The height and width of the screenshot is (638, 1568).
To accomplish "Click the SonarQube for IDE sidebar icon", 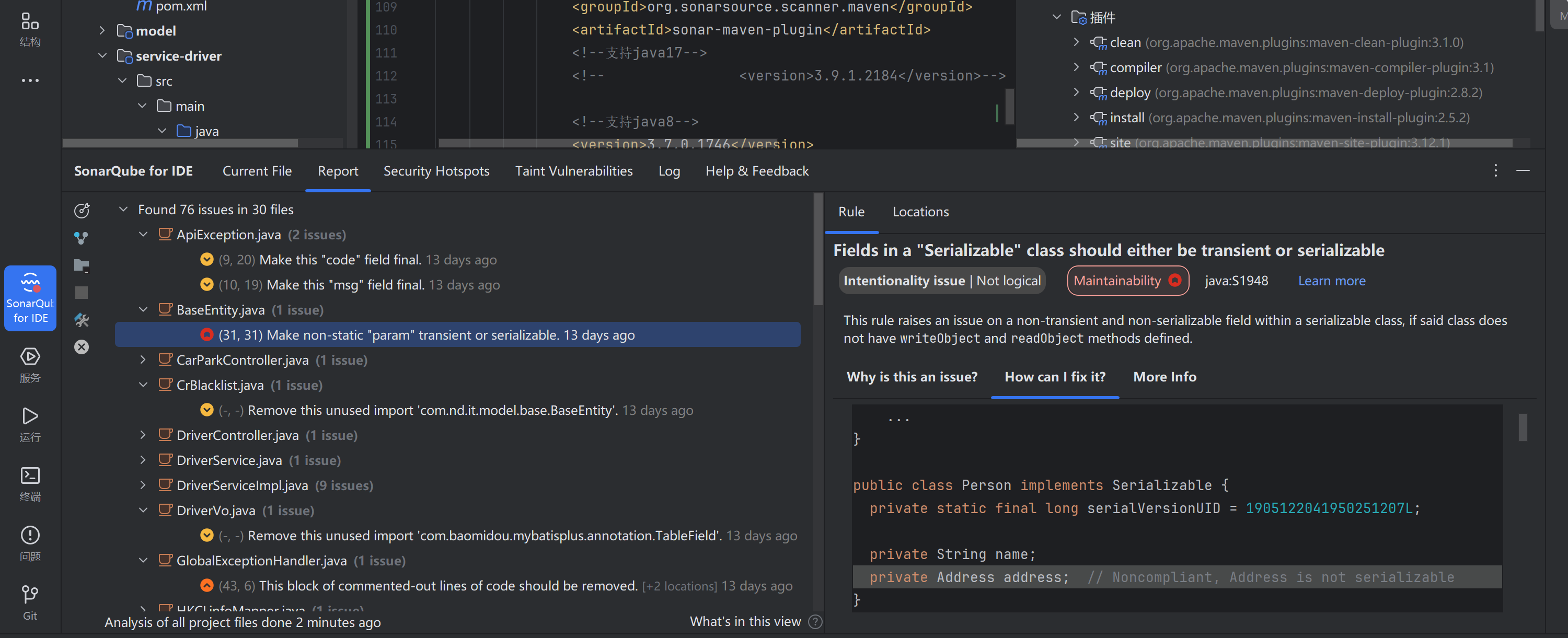I will 30,298.
